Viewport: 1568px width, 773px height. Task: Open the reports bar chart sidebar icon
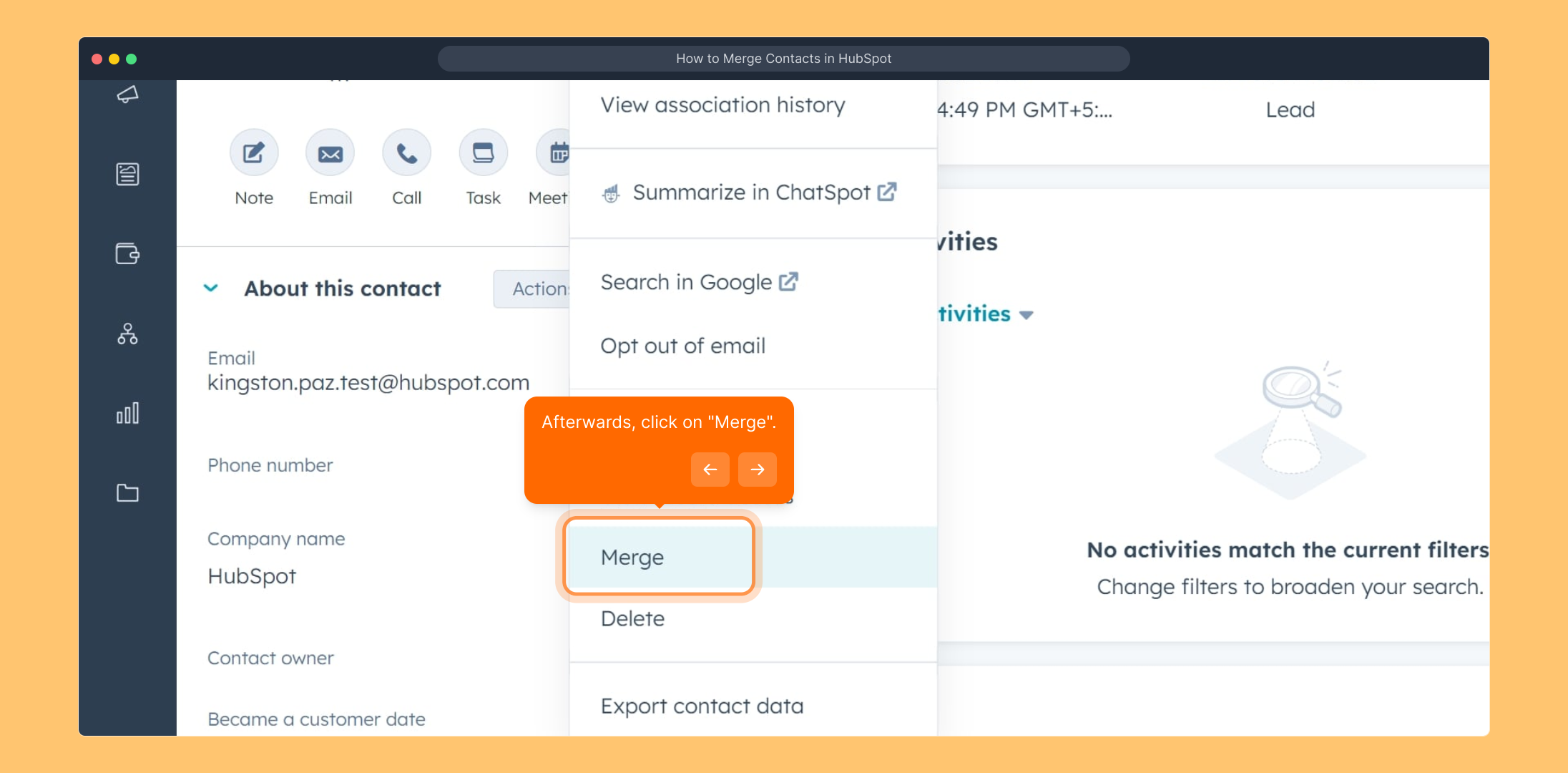[127, 413]
